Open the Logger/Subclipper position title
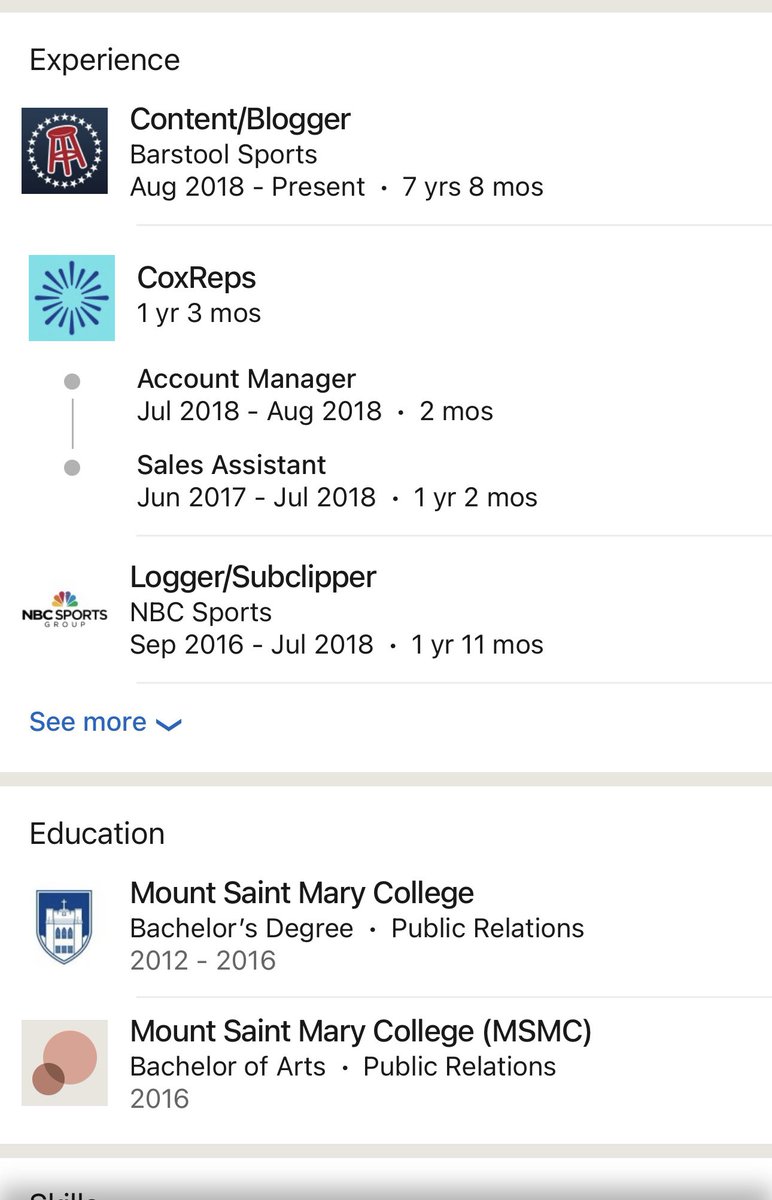772x1200 pixels. [x=253, y=576]
